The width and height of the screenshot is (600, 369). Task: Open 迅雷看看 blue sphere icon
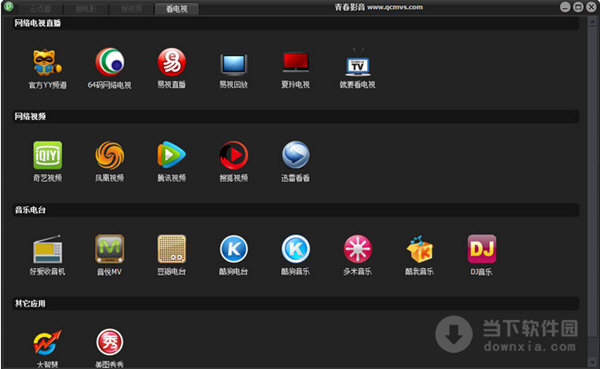click(x=296, y=155)
